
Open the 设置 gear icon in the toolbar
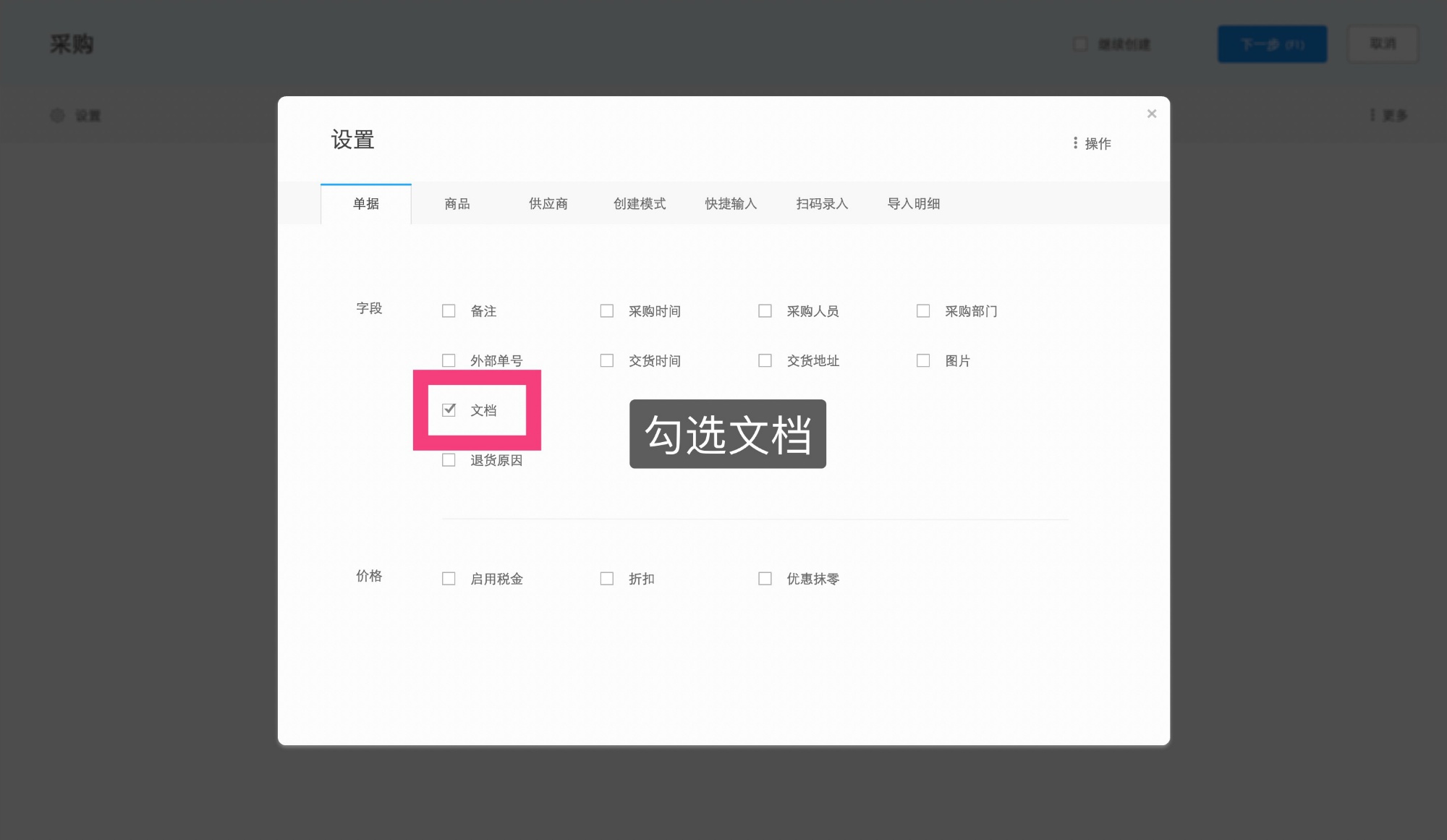tap(58, 115)
